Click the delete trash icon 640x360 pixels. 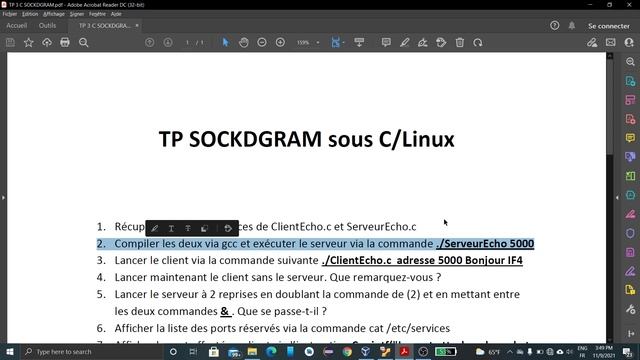click(460, 42)
